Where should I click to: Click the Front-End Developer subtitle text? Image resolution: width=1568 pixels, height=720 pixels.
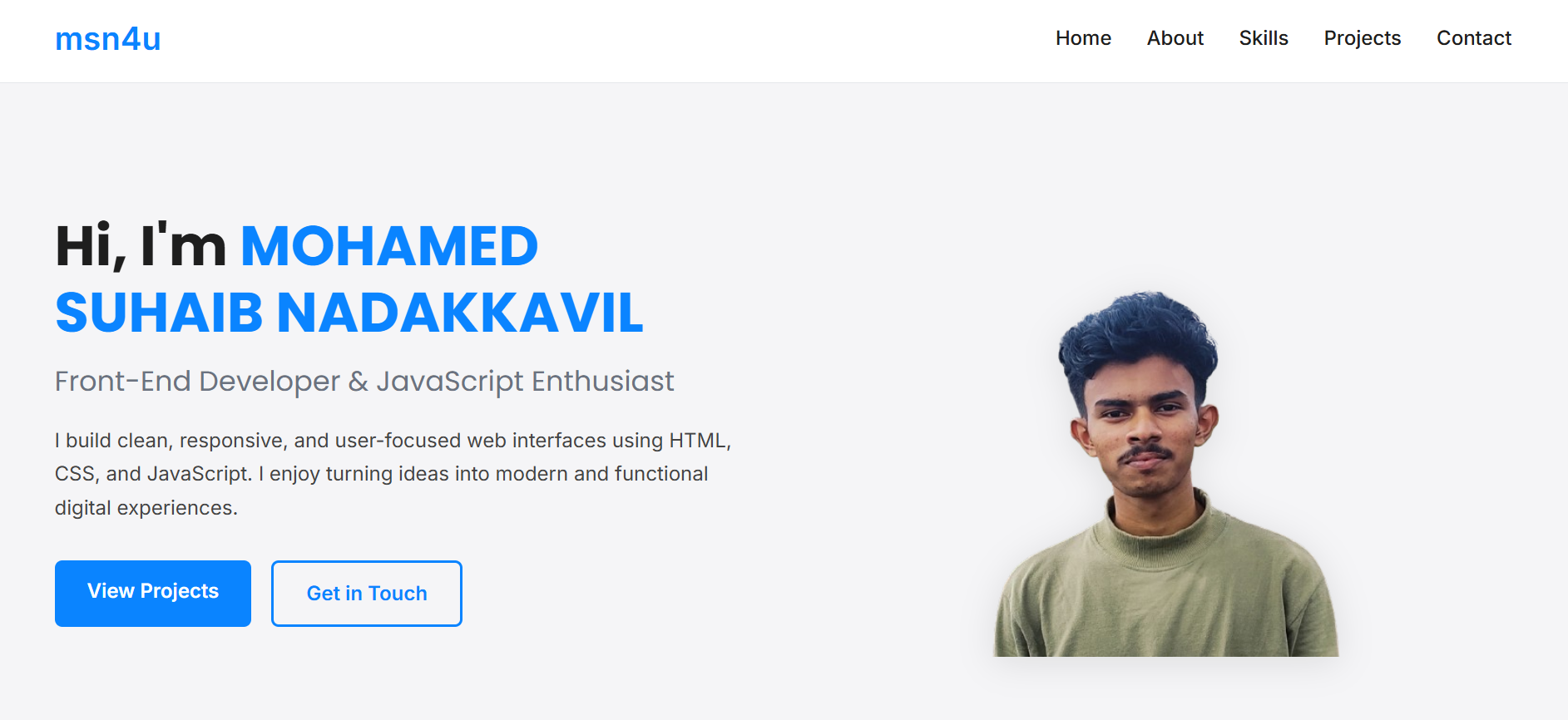click(x=197, y=382)
